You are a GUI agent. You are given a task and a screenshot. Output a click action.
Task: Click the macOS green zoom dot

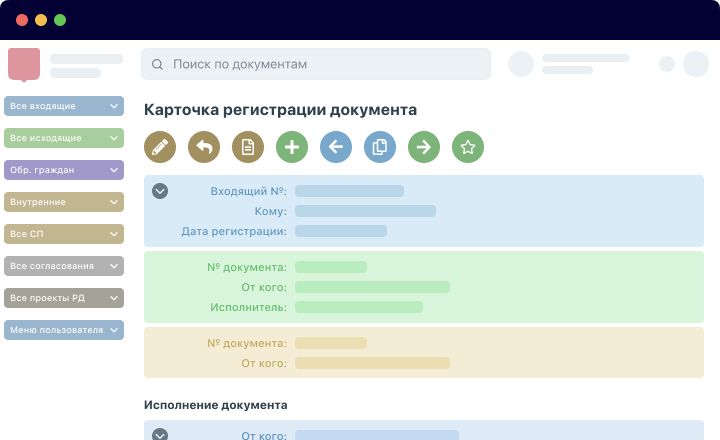(x=60, y=20)
